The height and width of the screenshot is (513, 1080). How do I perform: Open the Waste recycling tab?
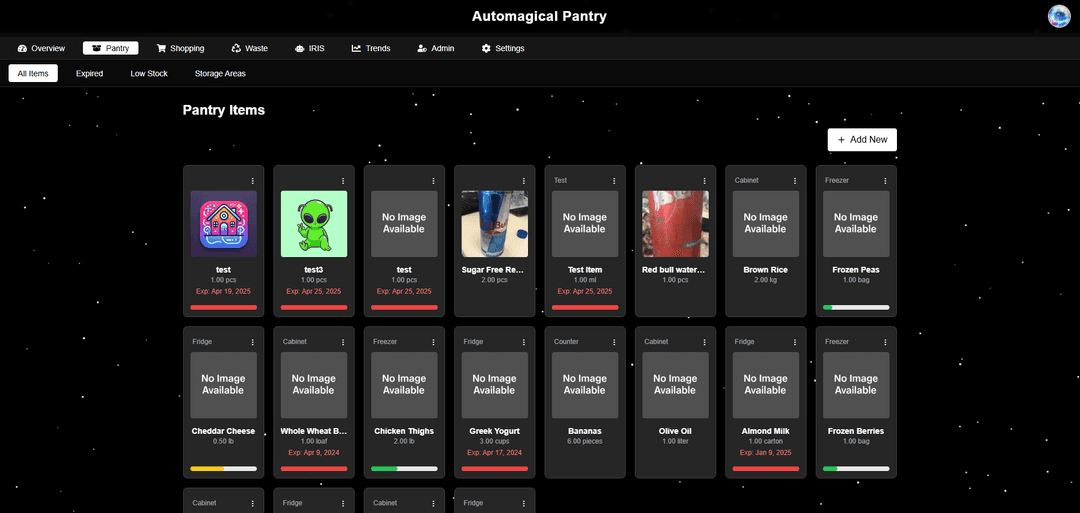pyautogui.click(x=249, y=48)
